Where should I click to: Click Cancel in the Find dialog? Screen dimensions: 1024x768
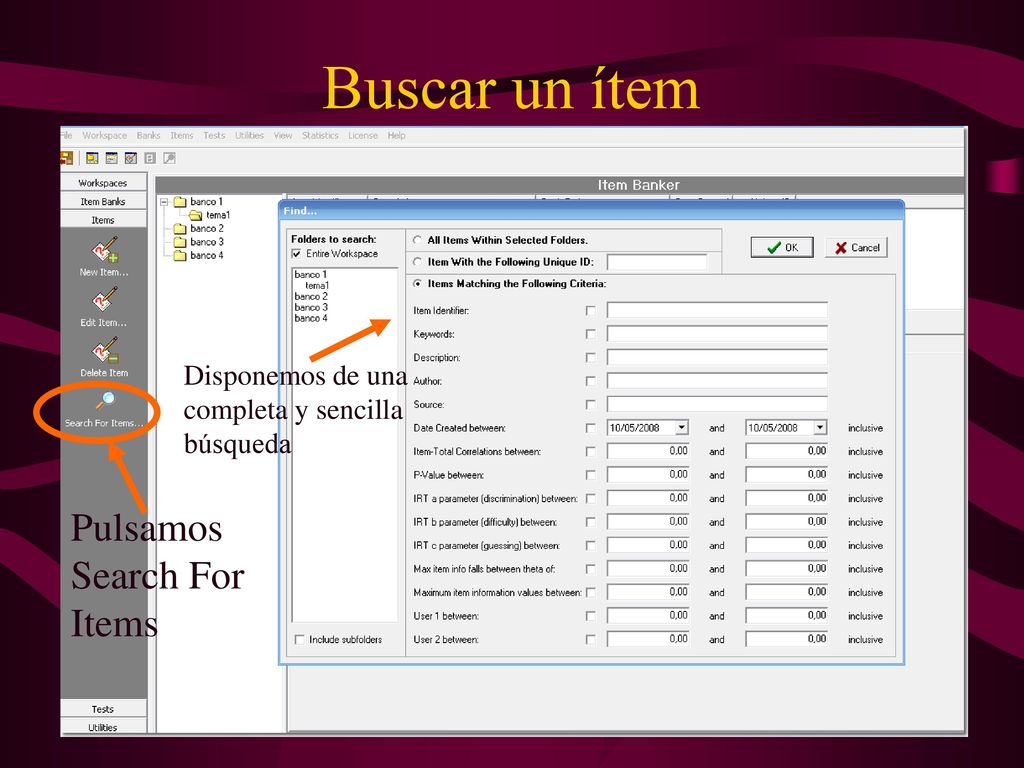(856, 248)
